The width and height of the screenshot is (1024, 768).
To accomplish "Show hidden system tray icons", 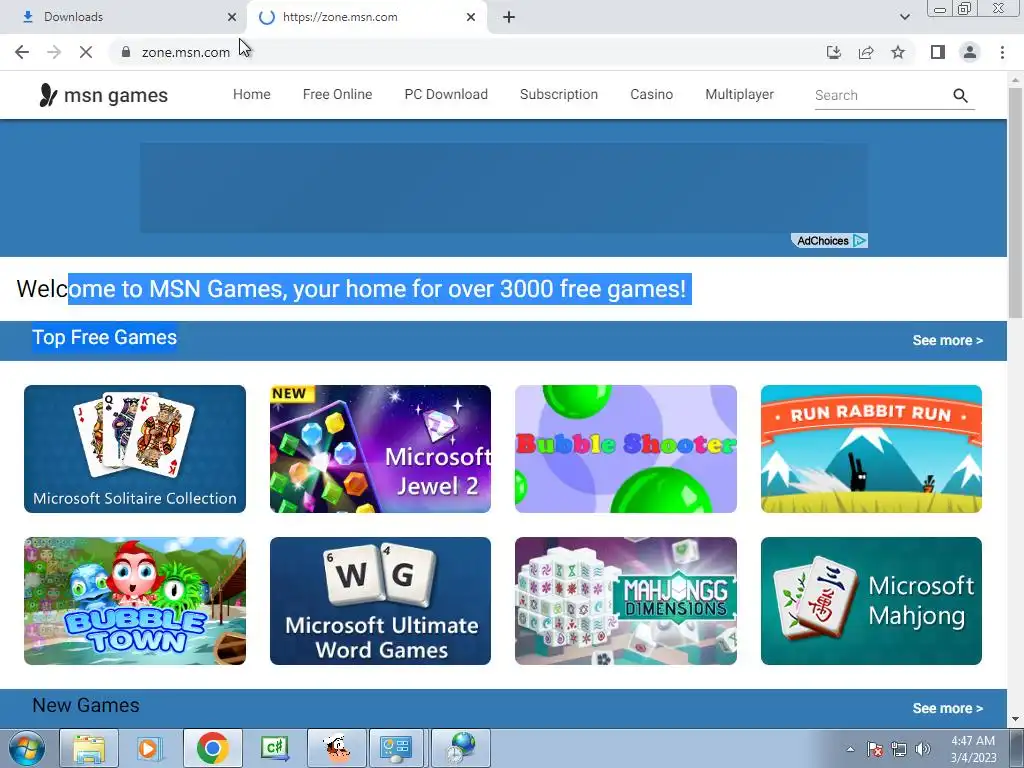I will tap(850, 749).
